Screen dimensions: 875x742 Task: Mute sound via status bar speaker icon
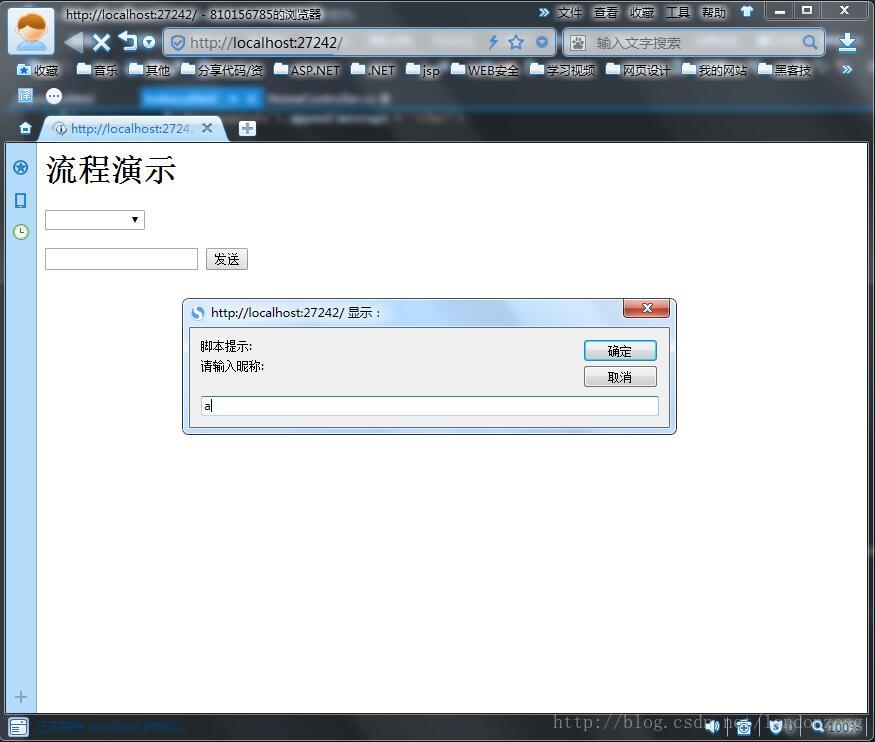coord(712,727)
